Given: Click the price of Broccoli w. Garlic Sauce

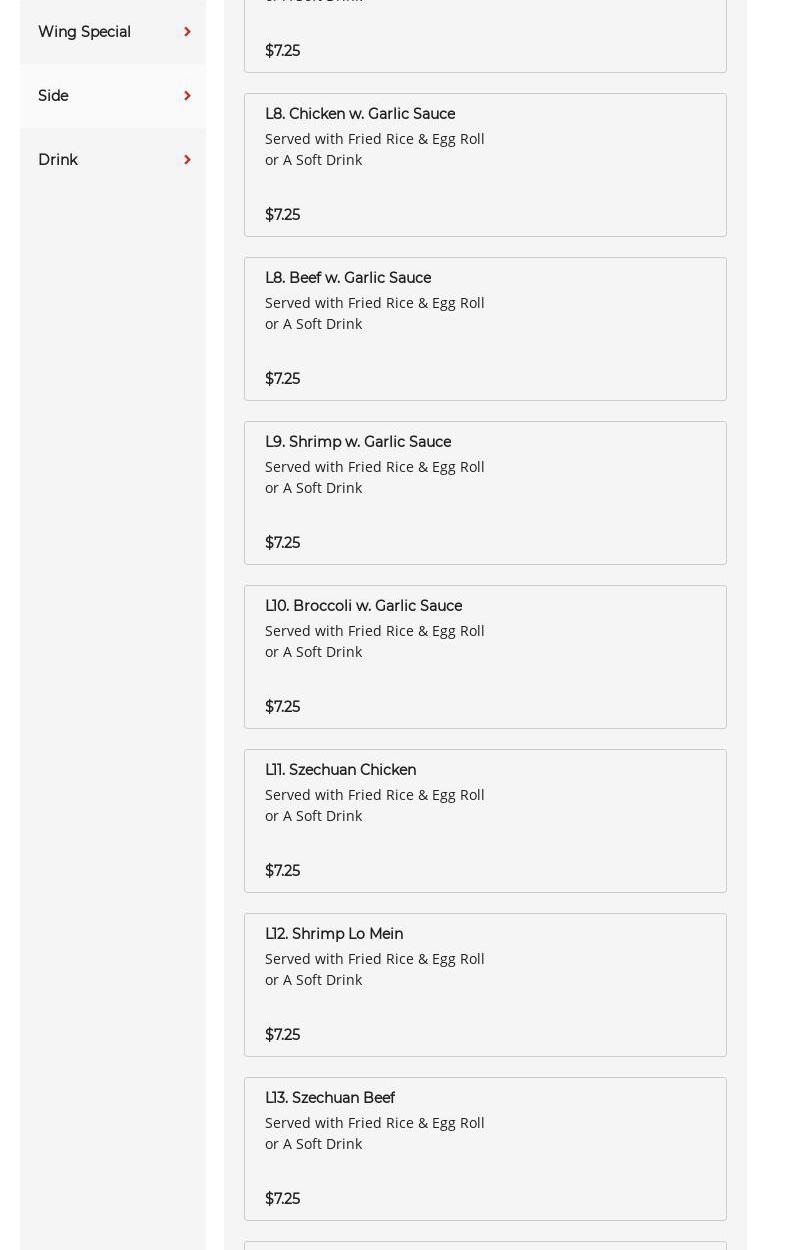Looking at the screenshot, I should pos(282,707).
